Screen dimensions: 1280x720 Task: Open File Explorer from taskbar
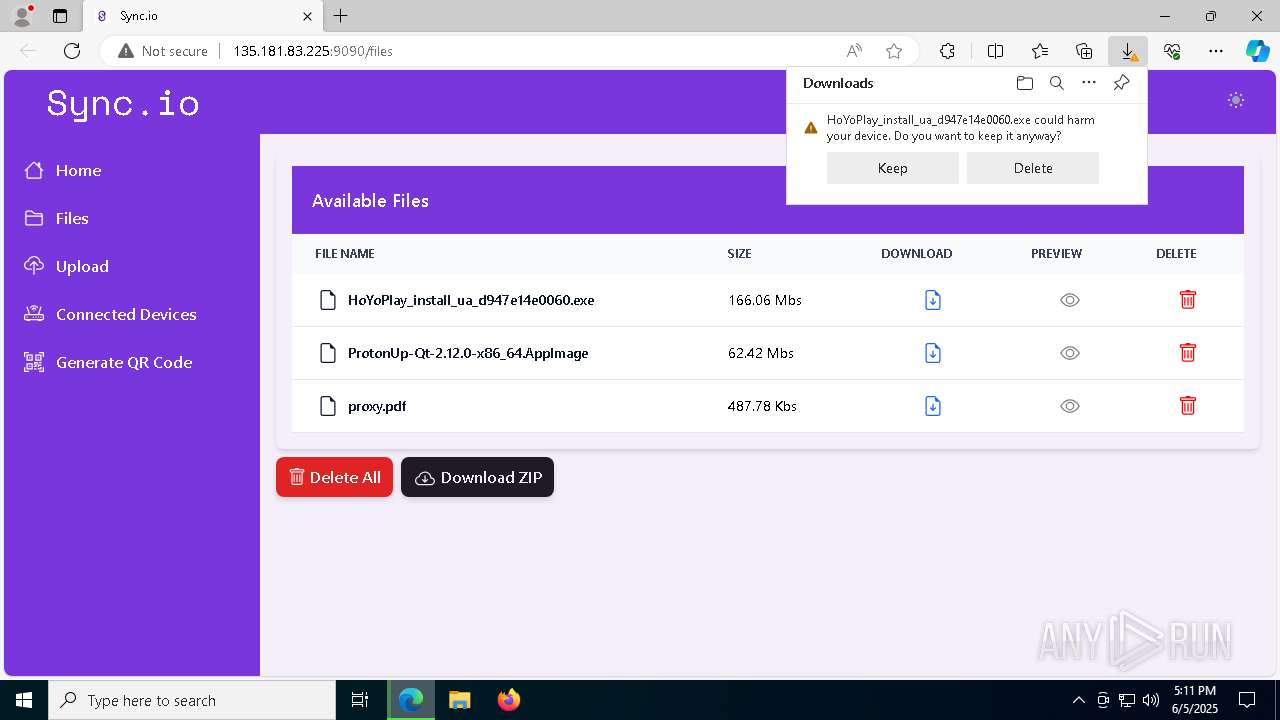pyautogui.click(x=460, y=700)
